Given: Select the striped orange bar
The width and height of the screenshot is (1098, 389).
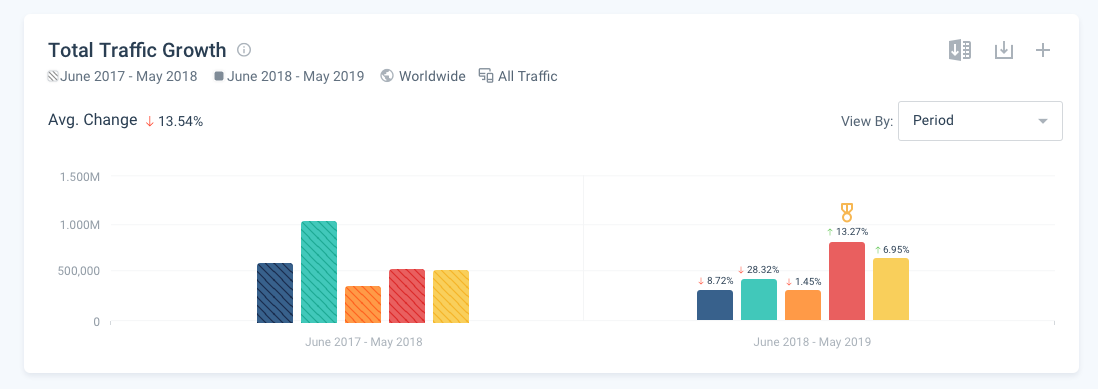Looking at the screenshot, I should (363, 304).
